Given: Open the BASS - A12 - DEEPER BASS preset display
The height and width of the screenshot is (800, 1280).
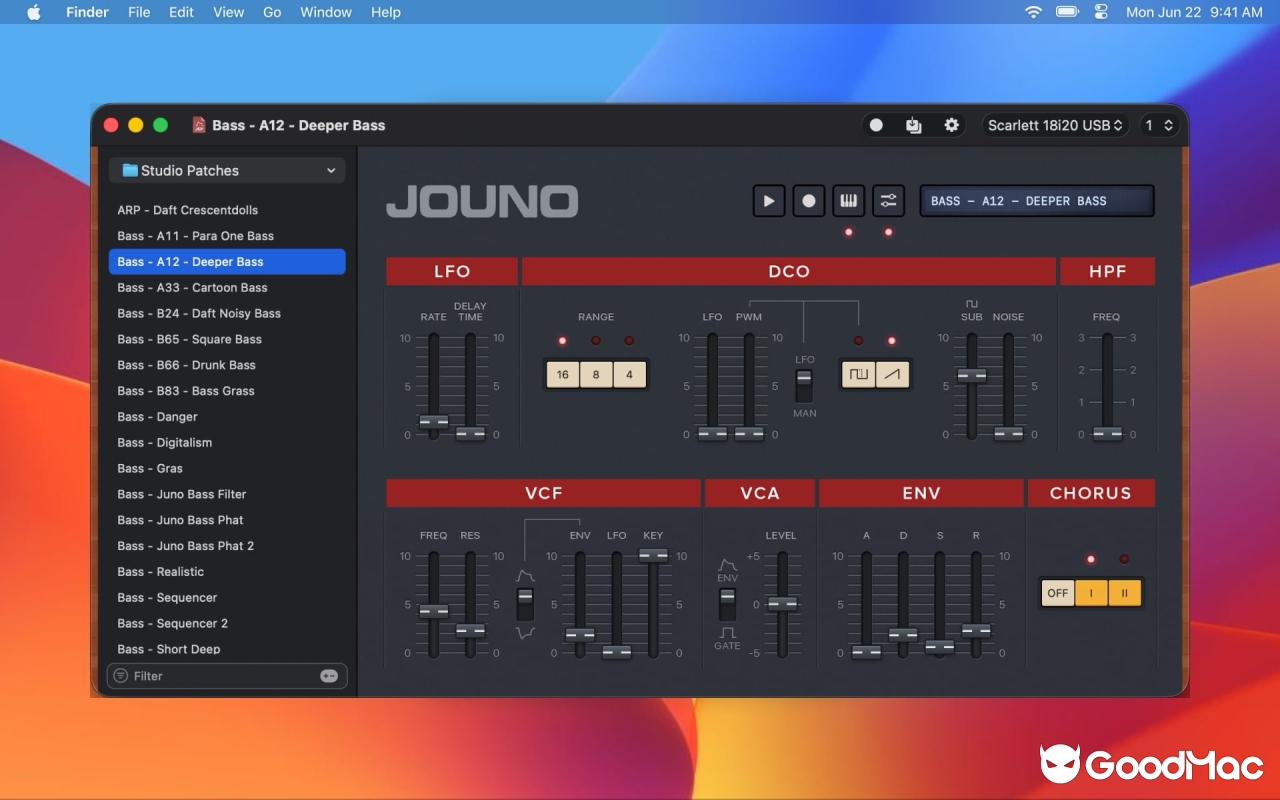Looking at the screenshot, I should (1037, 201).
